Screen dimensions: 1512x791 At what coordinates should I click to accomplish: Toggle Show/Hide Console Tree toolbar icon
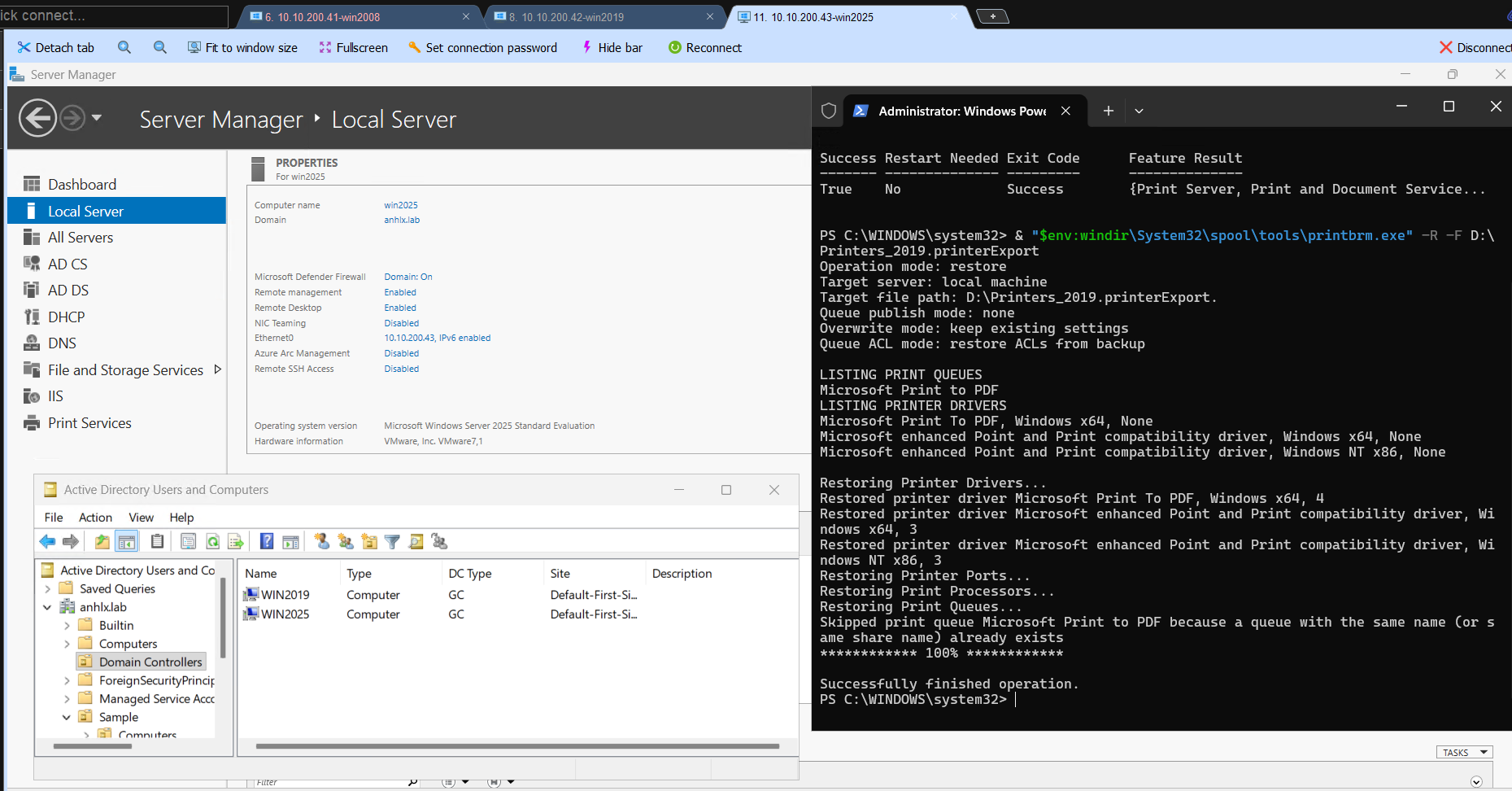(x=127, y=541)
